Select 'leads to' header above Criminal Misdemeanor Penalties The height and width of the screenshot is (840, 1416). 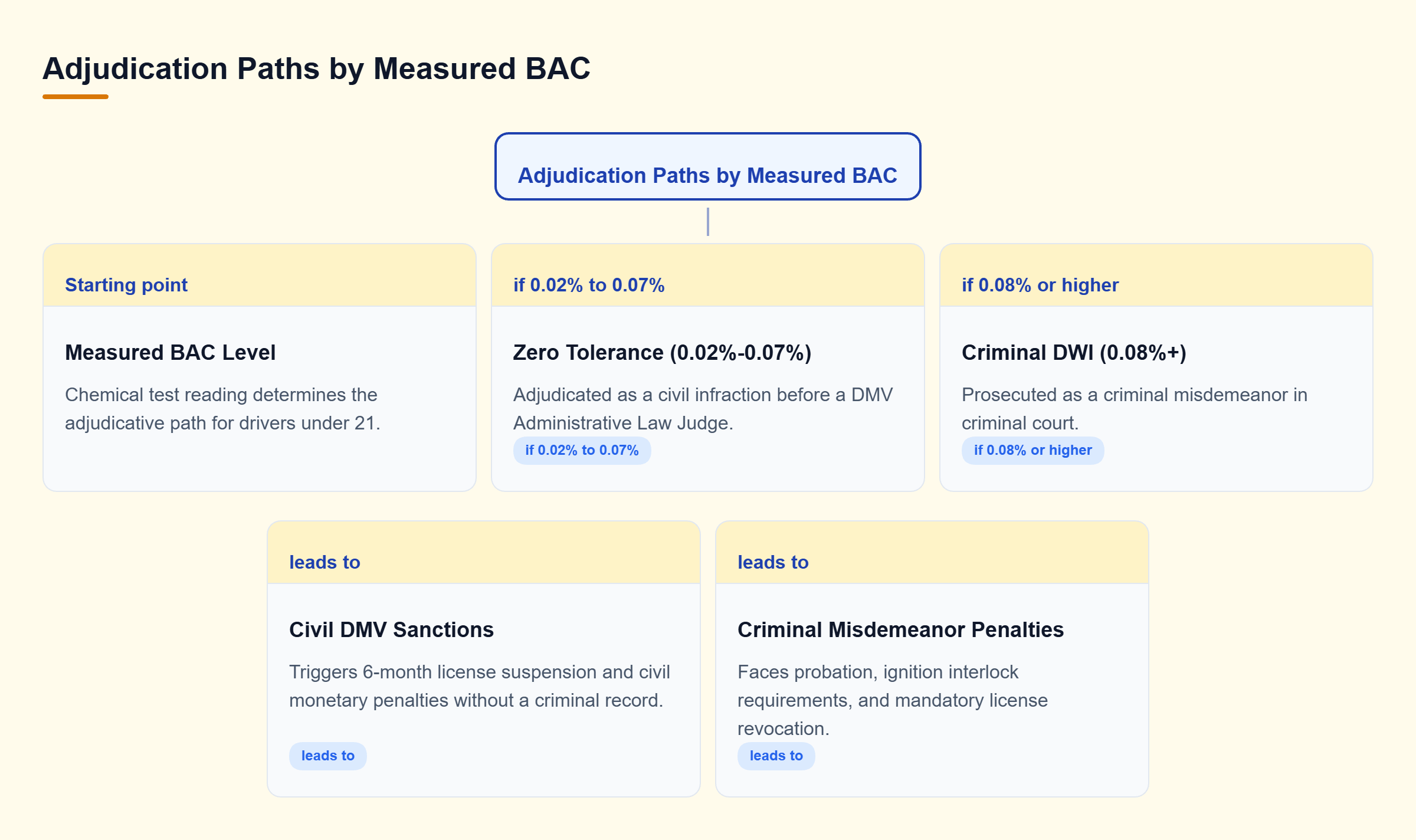click(x=932, y=553)
